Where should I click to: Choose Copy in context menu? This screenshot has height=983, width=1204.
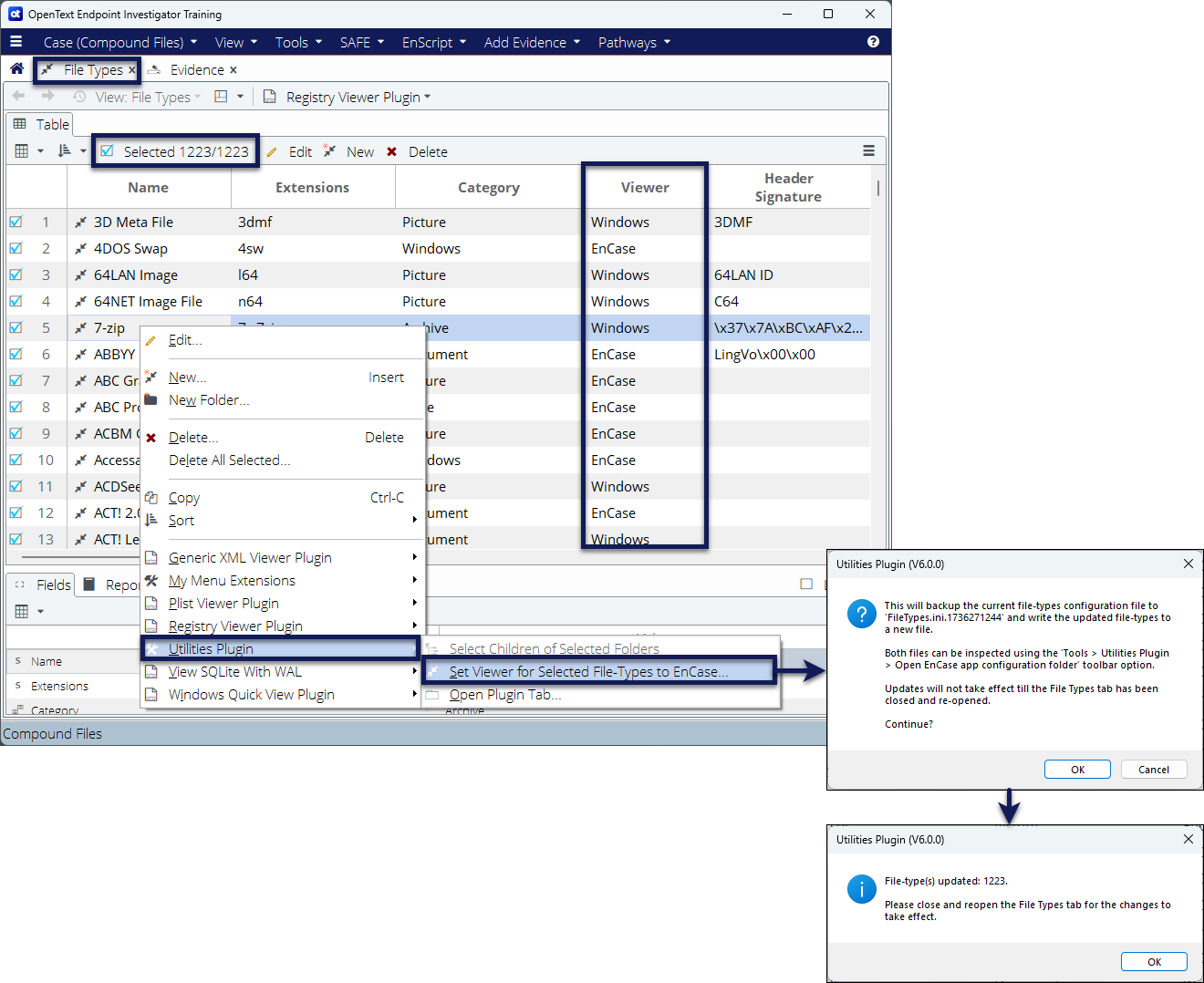184,498
